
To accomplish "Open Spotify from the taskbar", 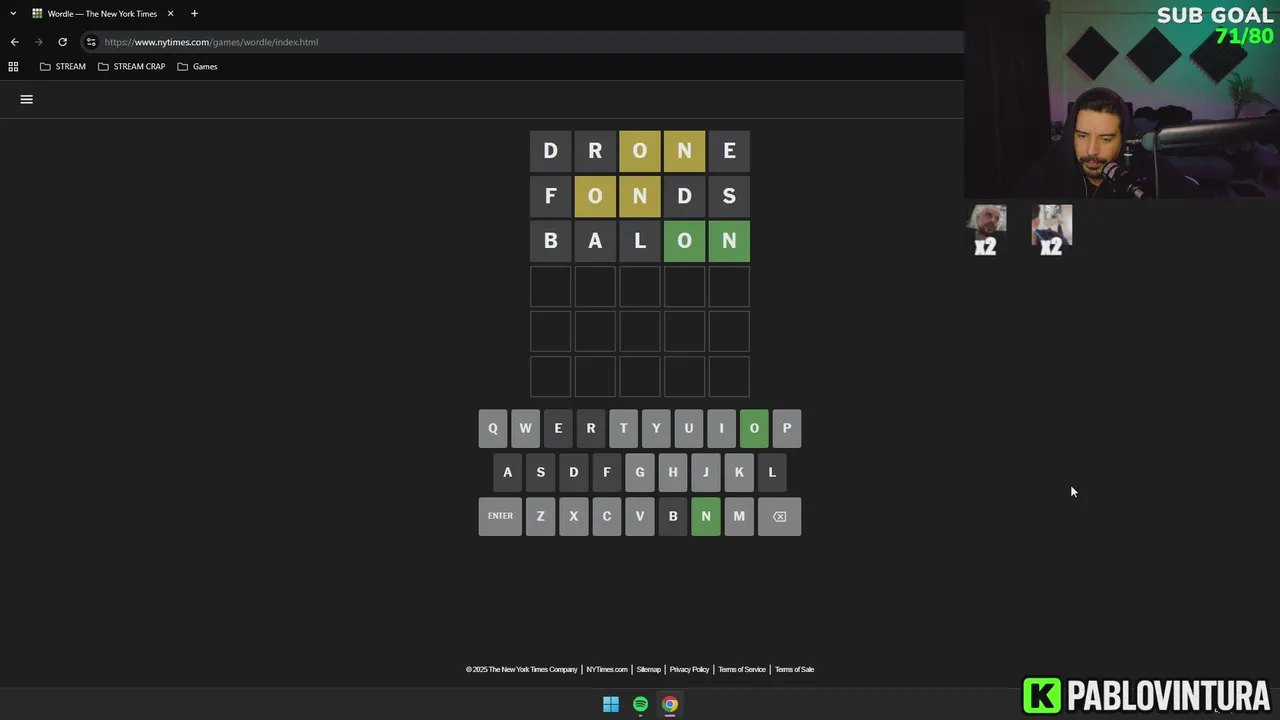I will (640, 704).
